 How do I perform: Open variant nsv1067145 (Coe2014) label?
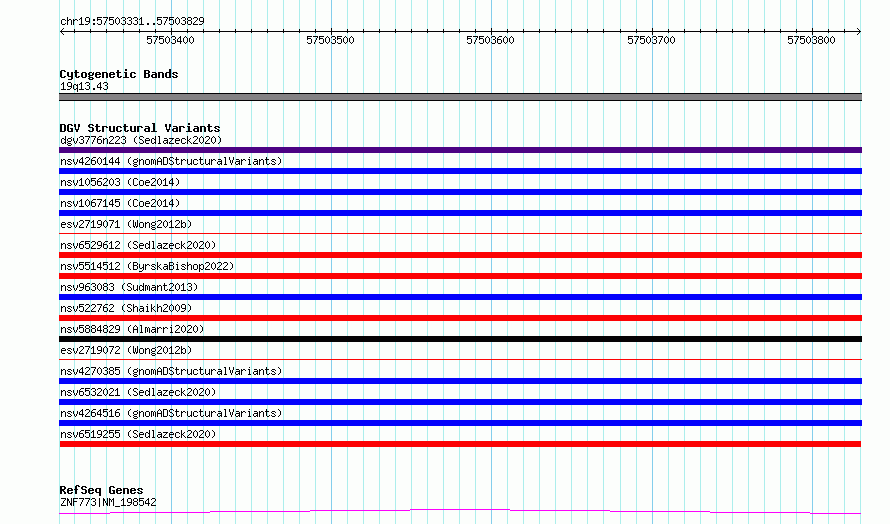coord(120,203)
